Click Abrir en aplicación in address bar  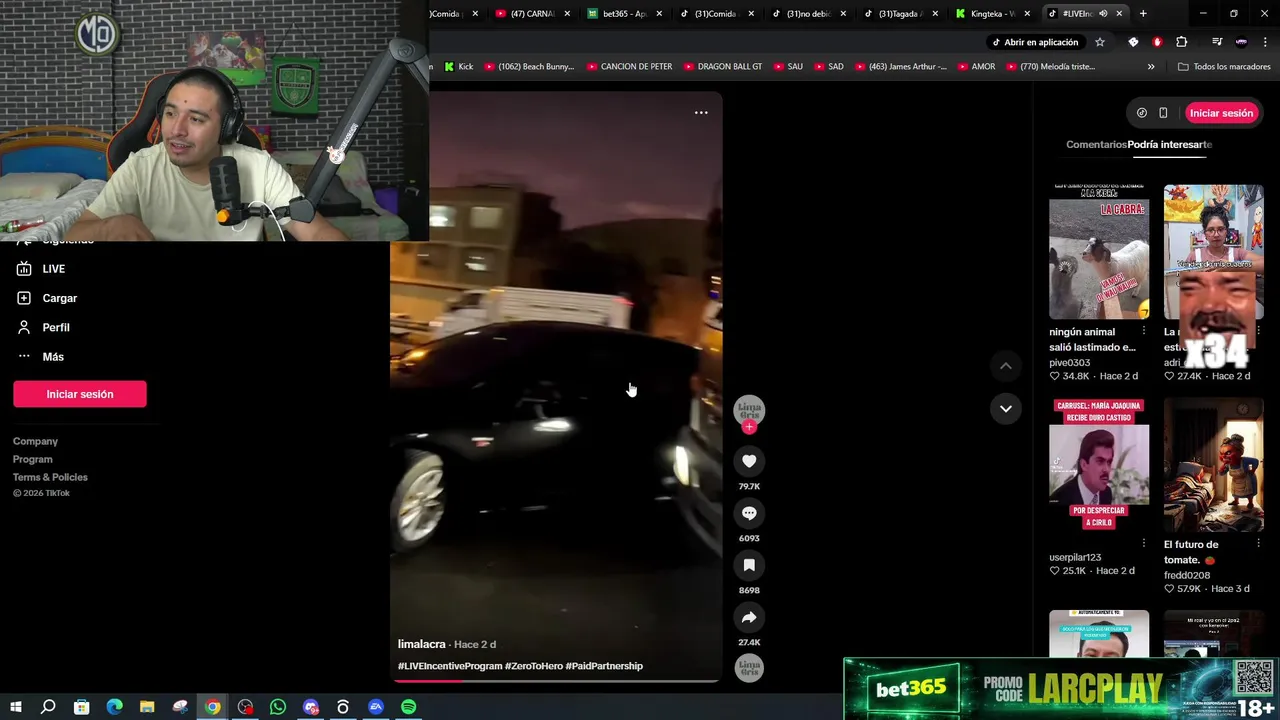pyautogui.click(x=1035, y=42)
